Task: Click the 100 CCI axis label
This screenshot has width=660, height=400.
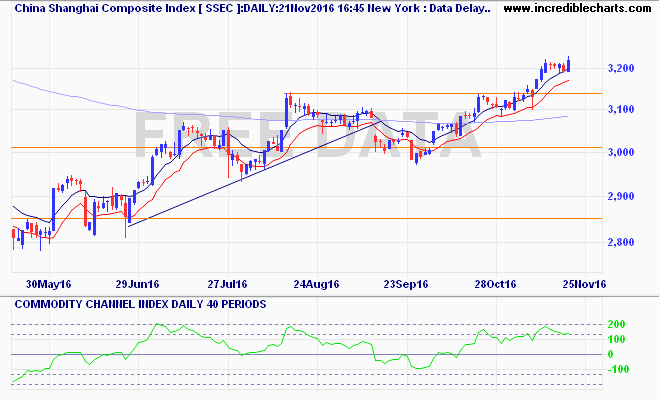Action: [616, 339]
